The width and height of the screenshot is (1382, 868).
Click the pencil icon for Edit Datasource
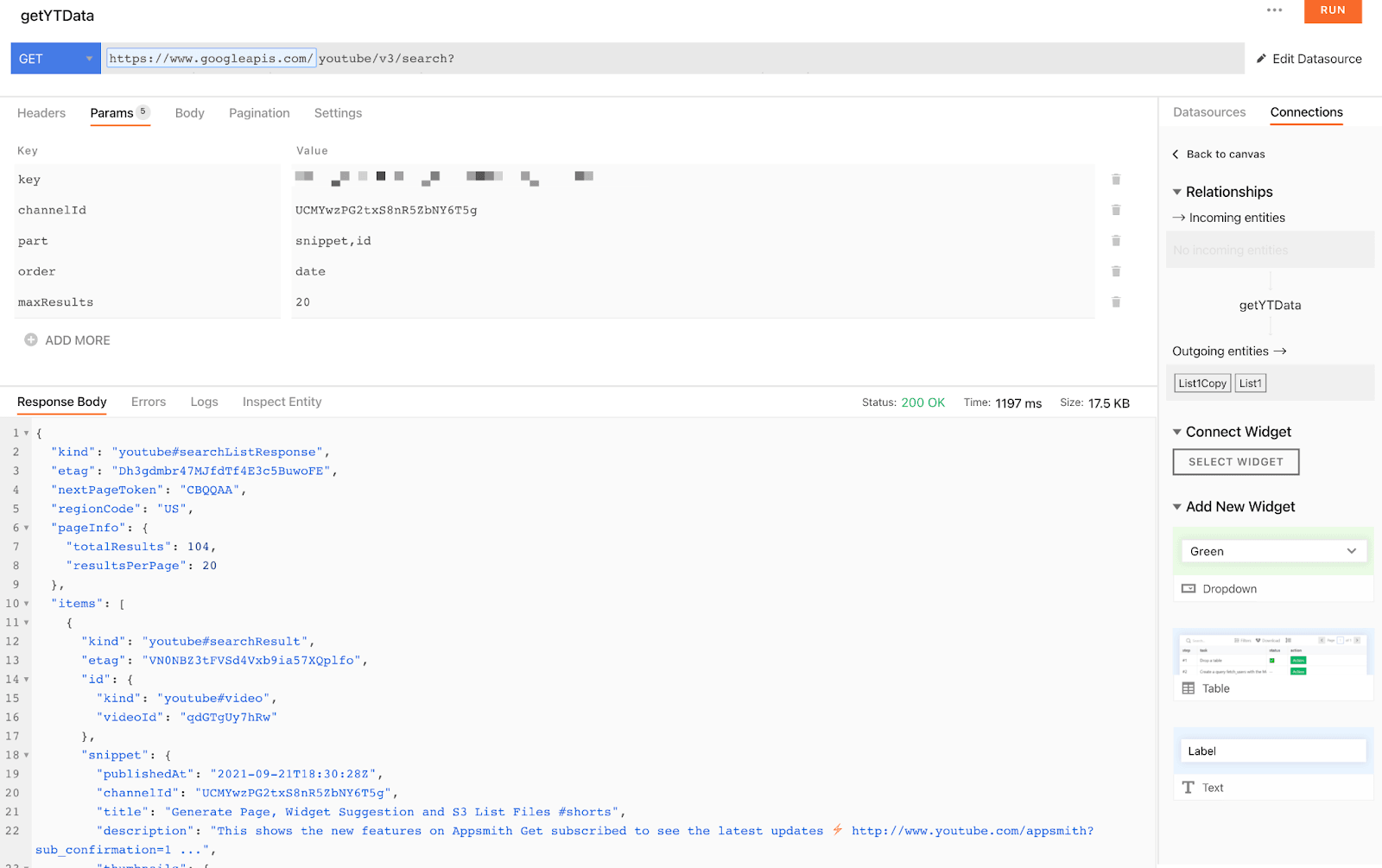[1261, 59]
